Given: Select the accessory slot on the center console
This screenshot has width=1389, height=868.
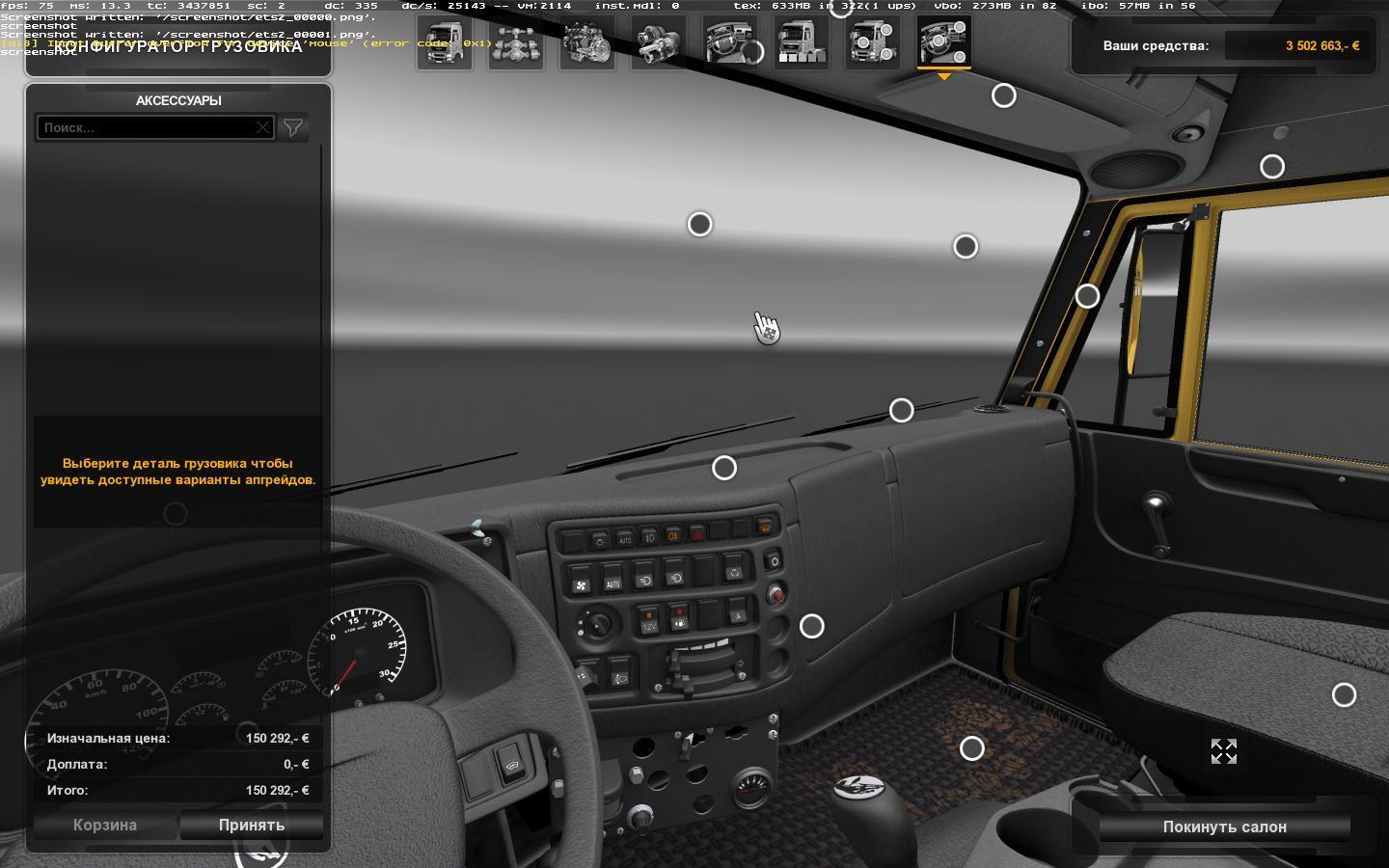Looking at the screenshot, I should coord(812,626).
